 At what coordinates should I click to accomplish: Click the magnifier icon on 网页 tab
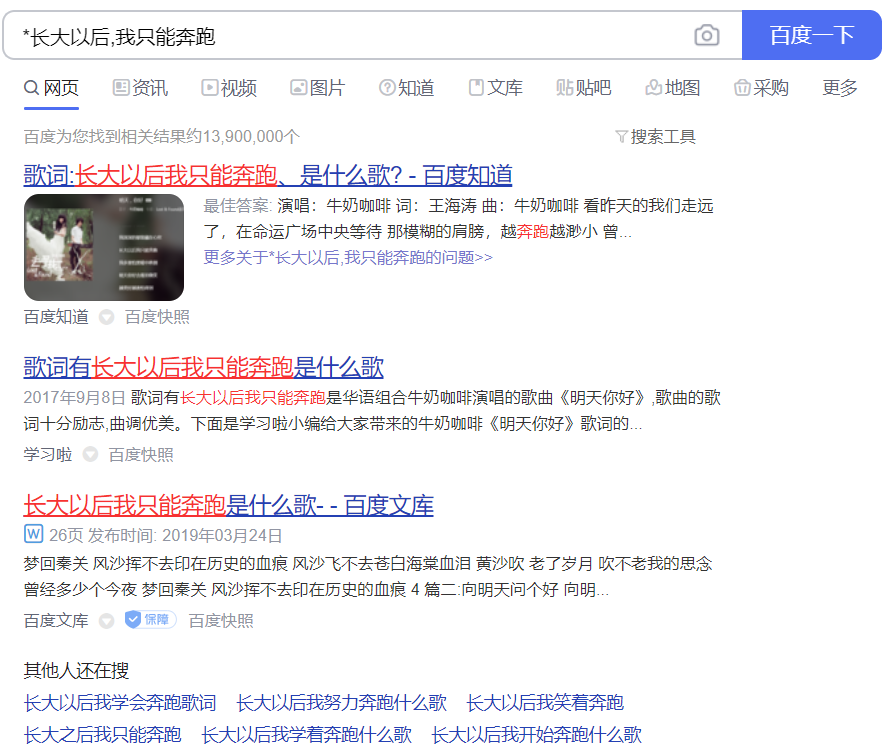(x=31, y=88)
